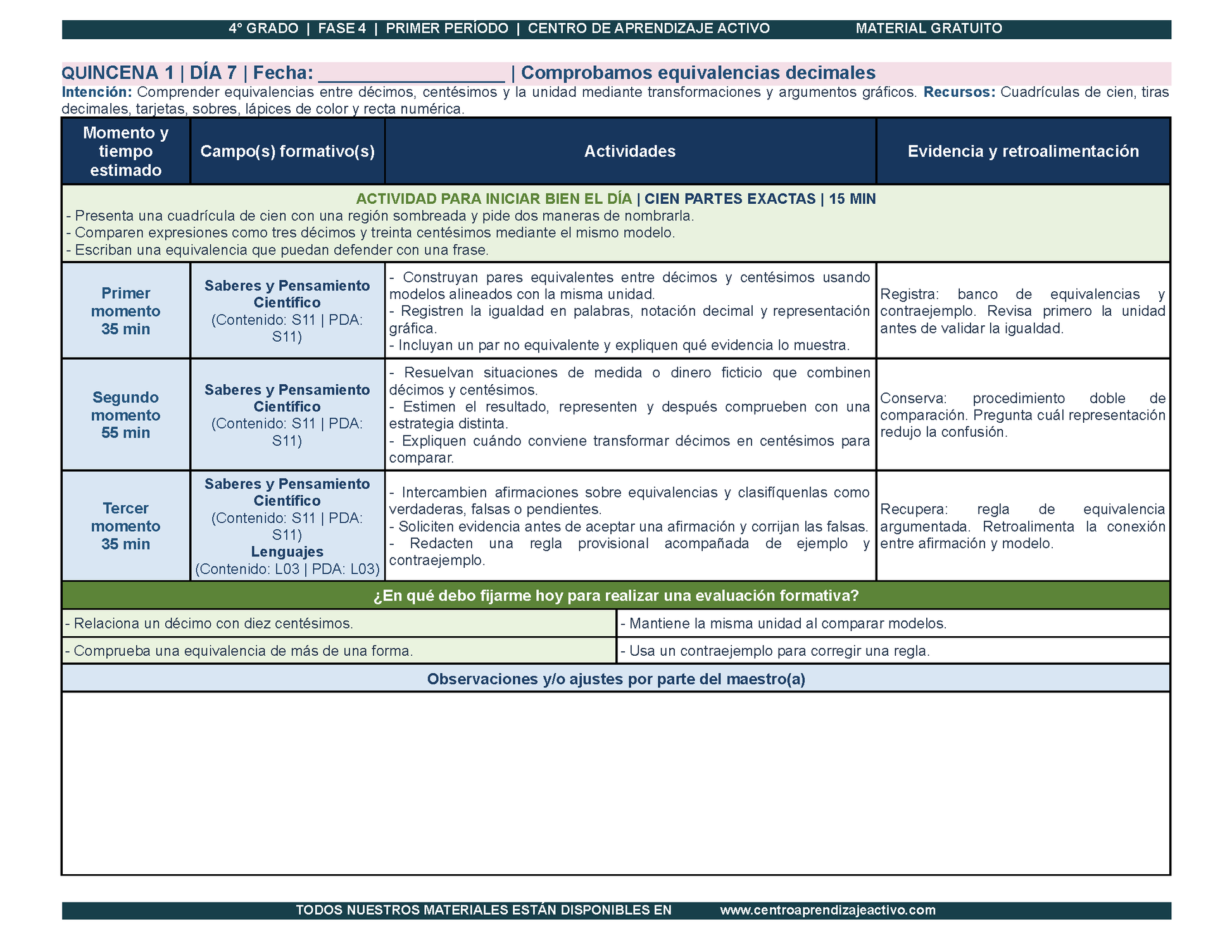Select the 'Tercer momento 35 min' cell
Viewport: 1232px width, 952px height.
click(x=126, y=526)
